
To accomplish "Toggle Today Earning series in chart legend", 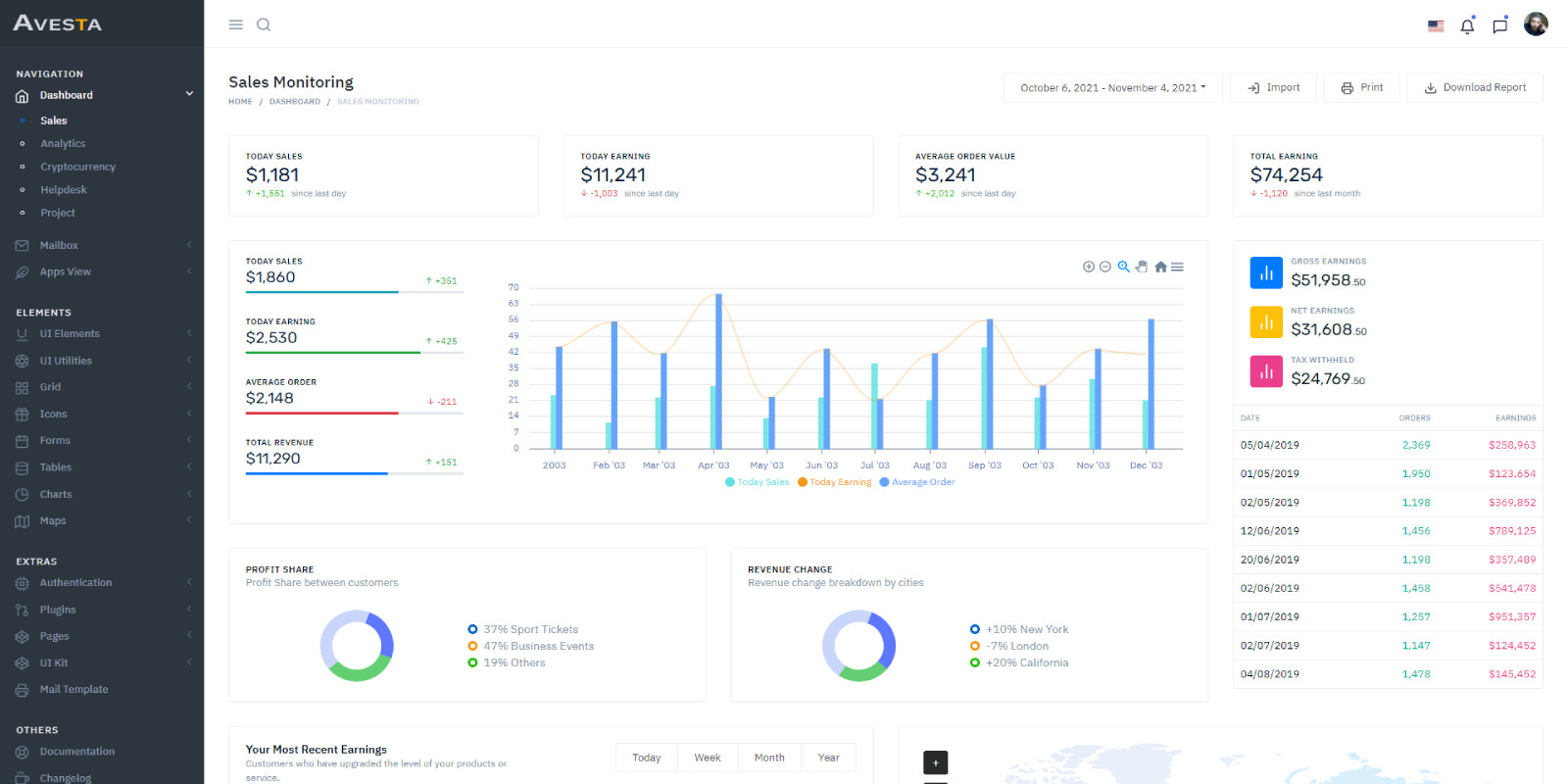I will point(834,482).
